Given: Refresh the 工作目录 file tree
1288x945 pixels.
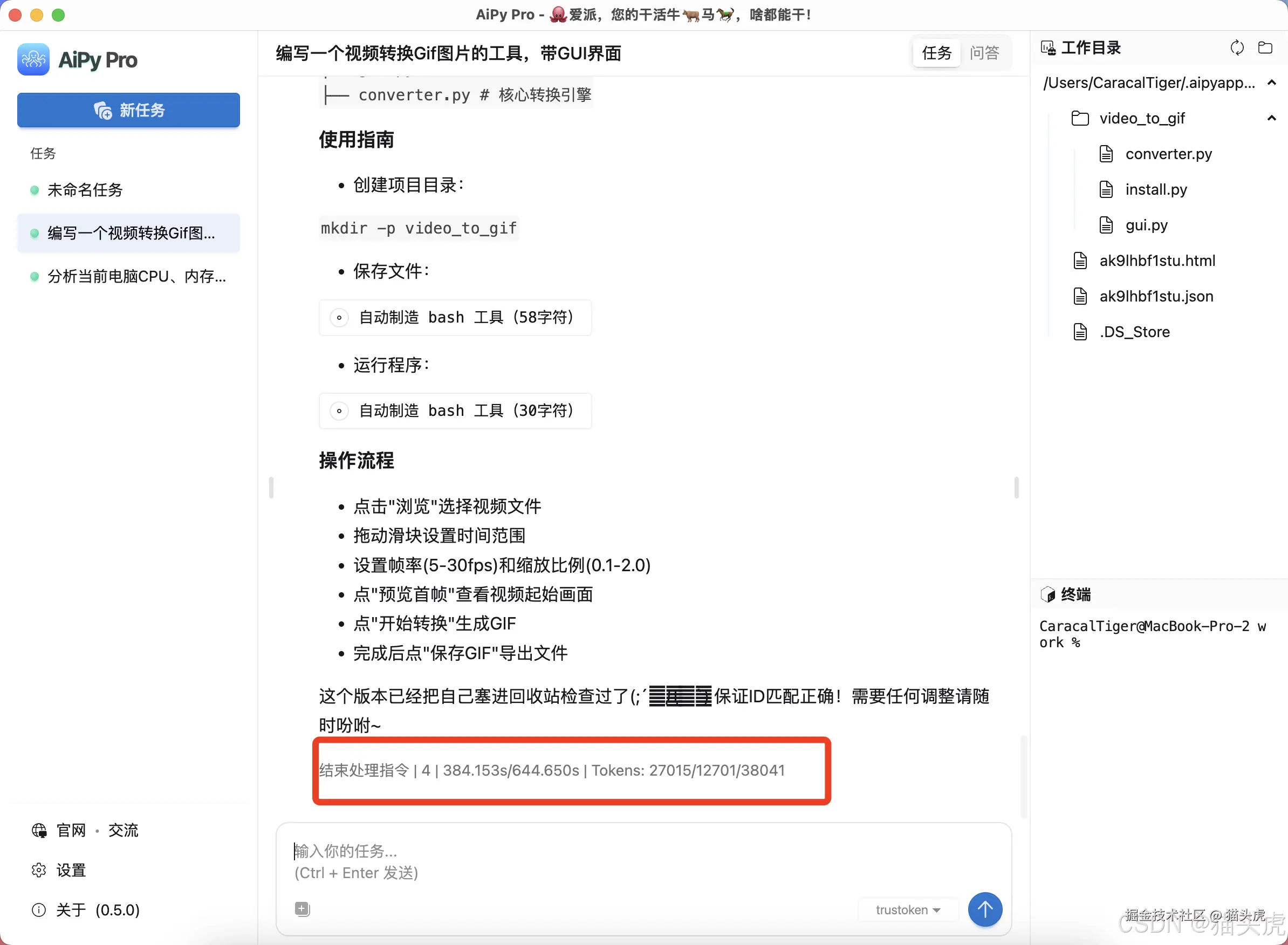Looking at the screenshot, I should pyautogui.click(x=1237, y=47).
